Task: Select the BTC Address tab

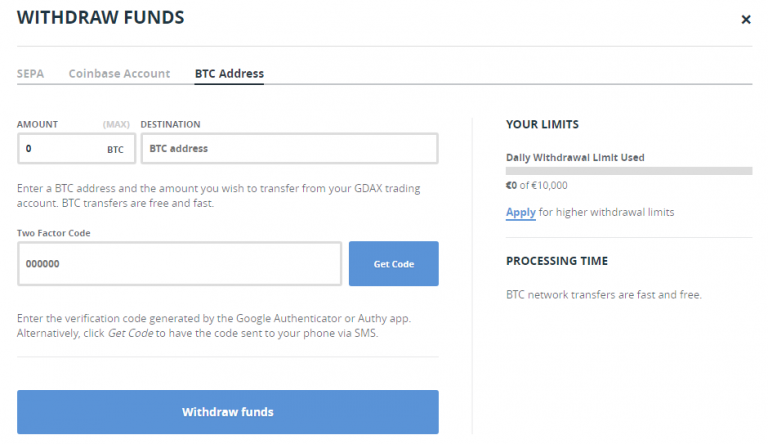Action: (229, 73)
